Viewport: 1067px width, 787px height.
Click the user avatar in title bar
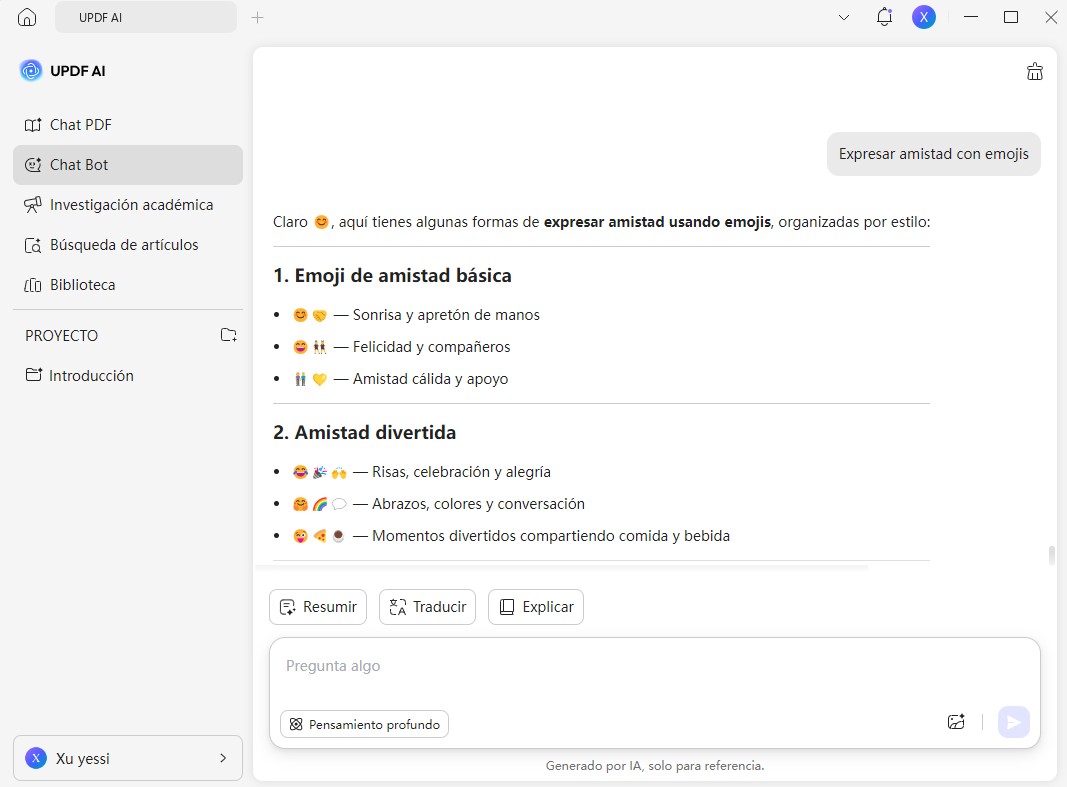point(924,17)
